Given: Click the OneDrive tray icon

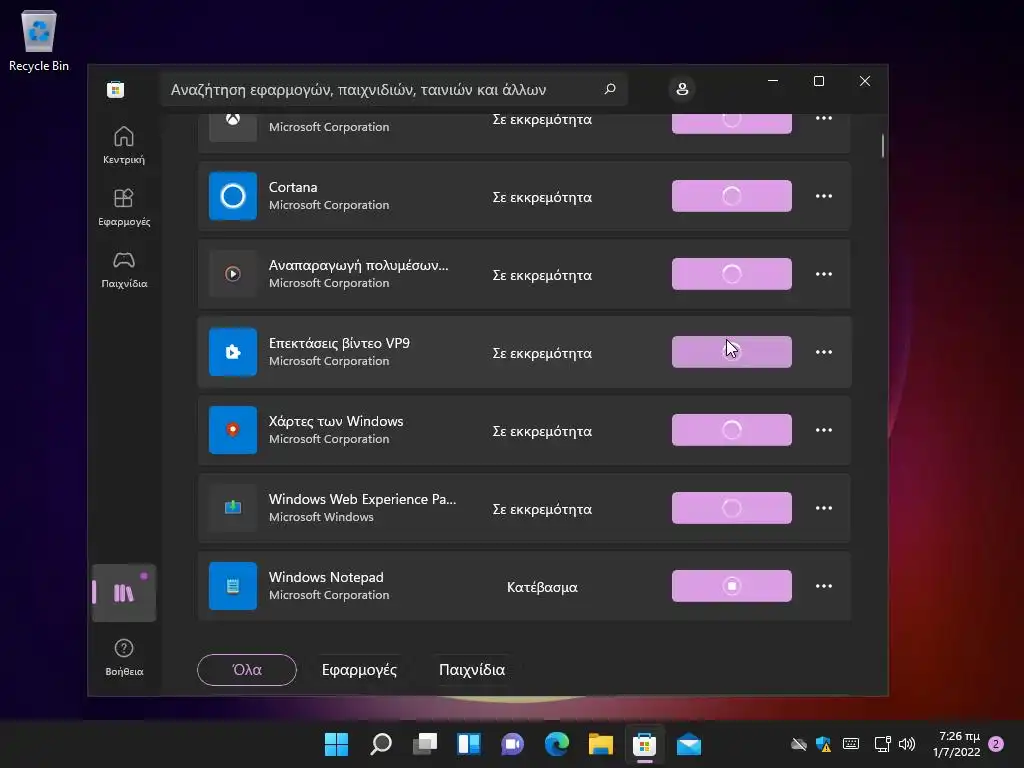Looking at the screenshot, I should pyautogui.click(x=798, y=744).
